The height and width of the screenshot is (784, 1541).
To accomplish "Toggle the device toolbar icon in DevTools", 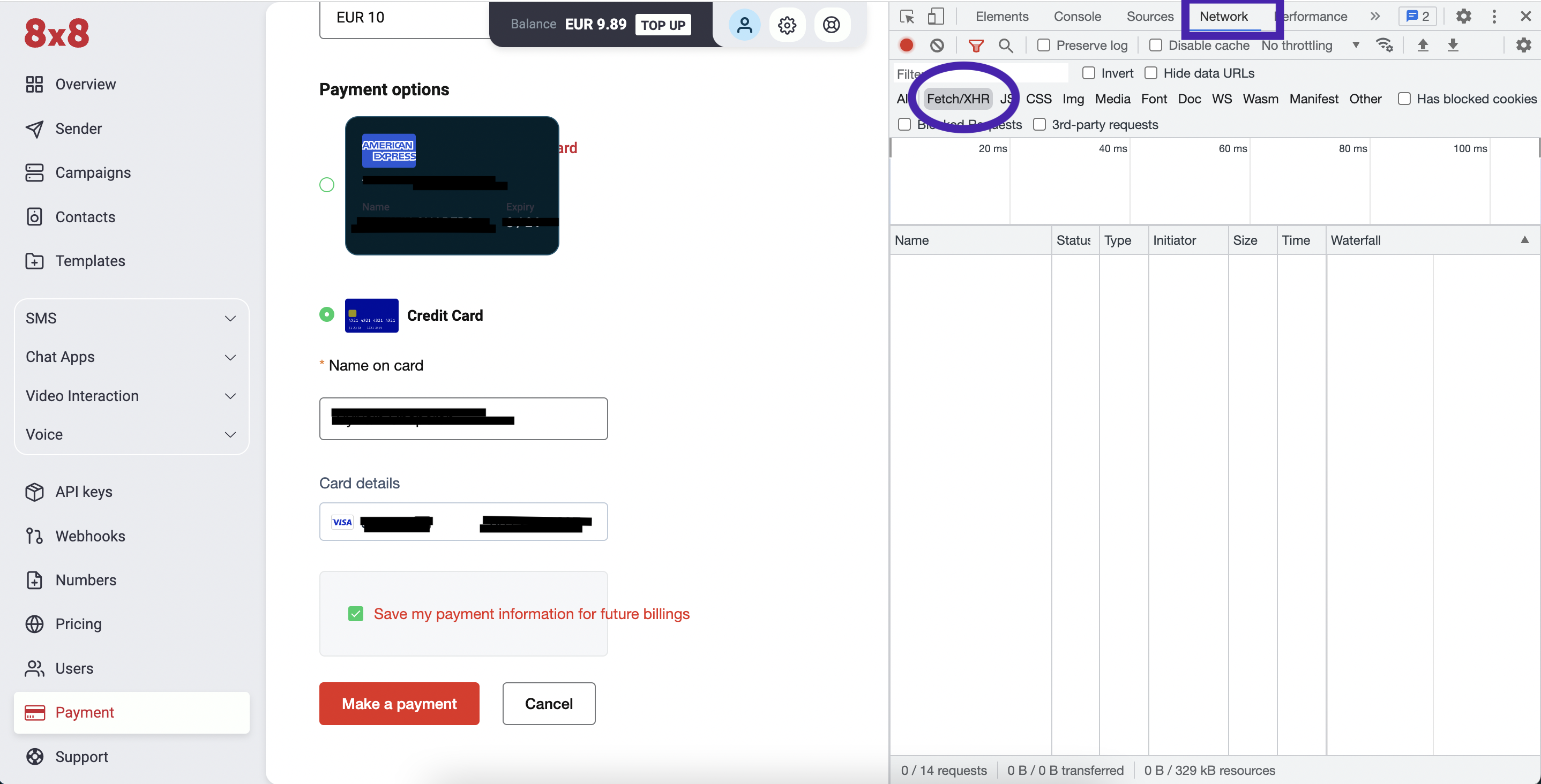I will tap(935, 16).
